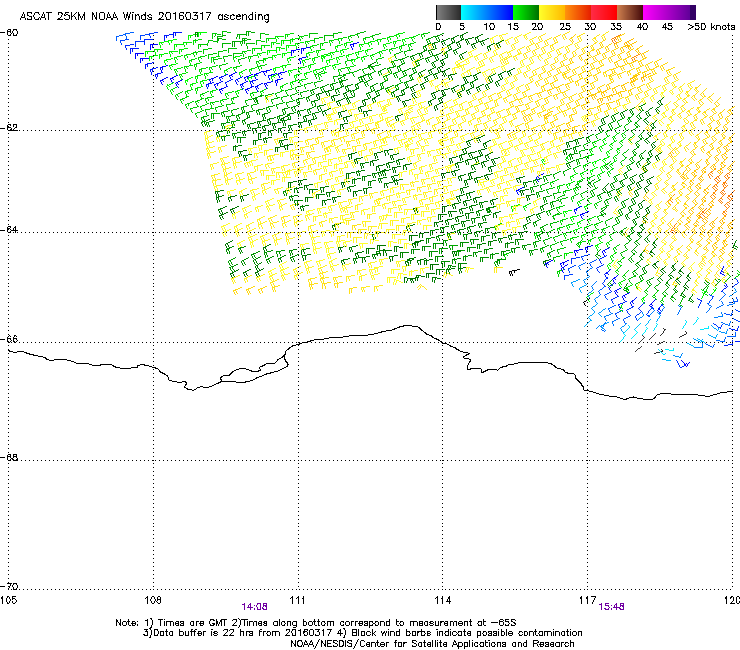The image size is (740, 650).
Task: Click the 15:48 swath time label
Action: point(611,607)
